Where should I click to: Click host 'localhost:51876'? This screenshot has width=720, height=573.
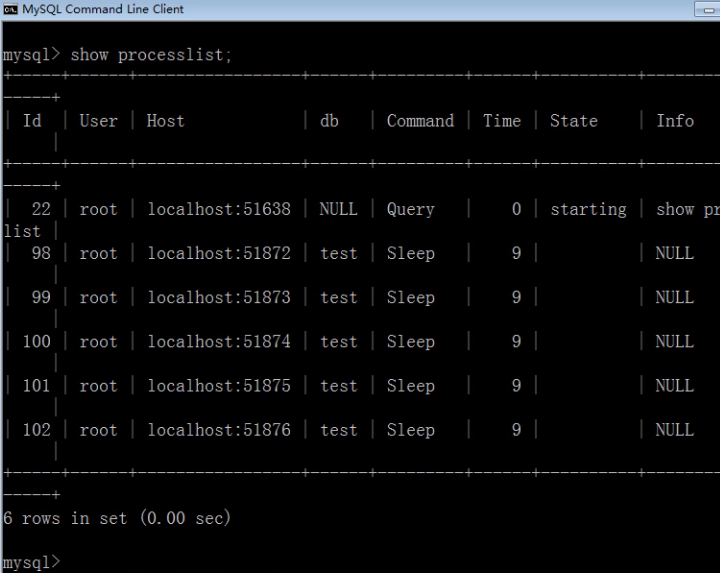219,430
